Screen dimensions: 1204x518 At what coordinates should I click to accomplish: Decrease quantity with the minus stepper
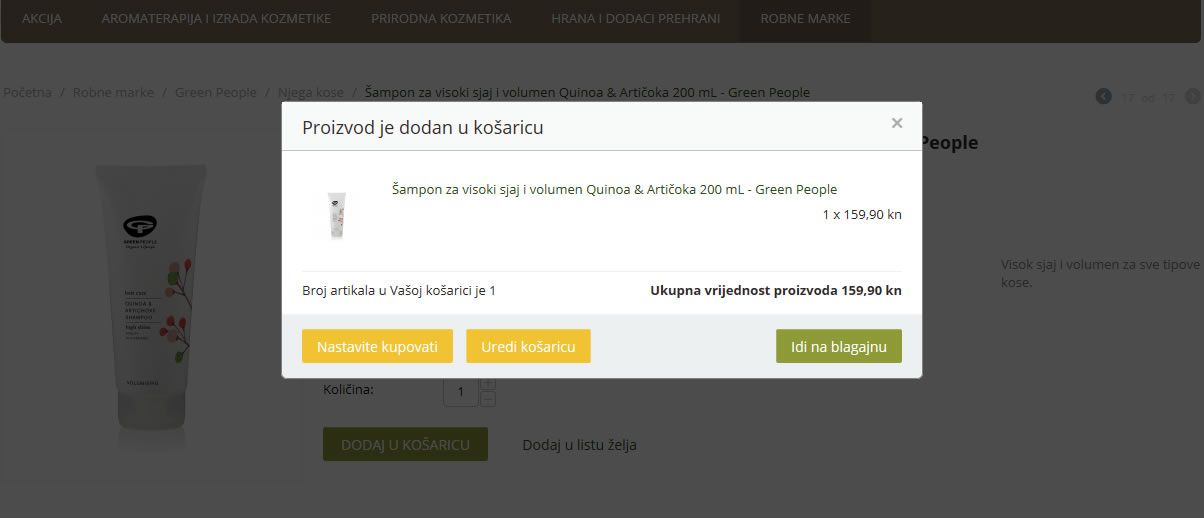(488, 399)
